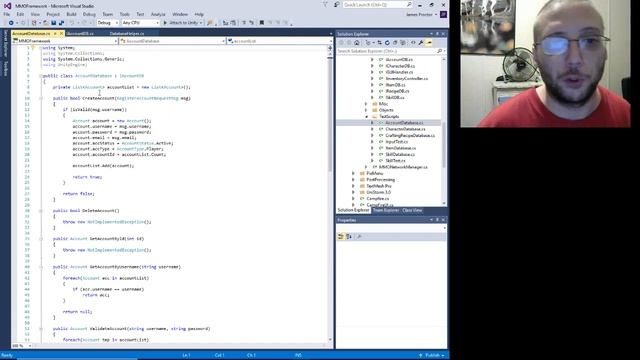640x360 pixels.
Task: Open the Any CPU platform dropdown
Action: [x=140, y=23]
